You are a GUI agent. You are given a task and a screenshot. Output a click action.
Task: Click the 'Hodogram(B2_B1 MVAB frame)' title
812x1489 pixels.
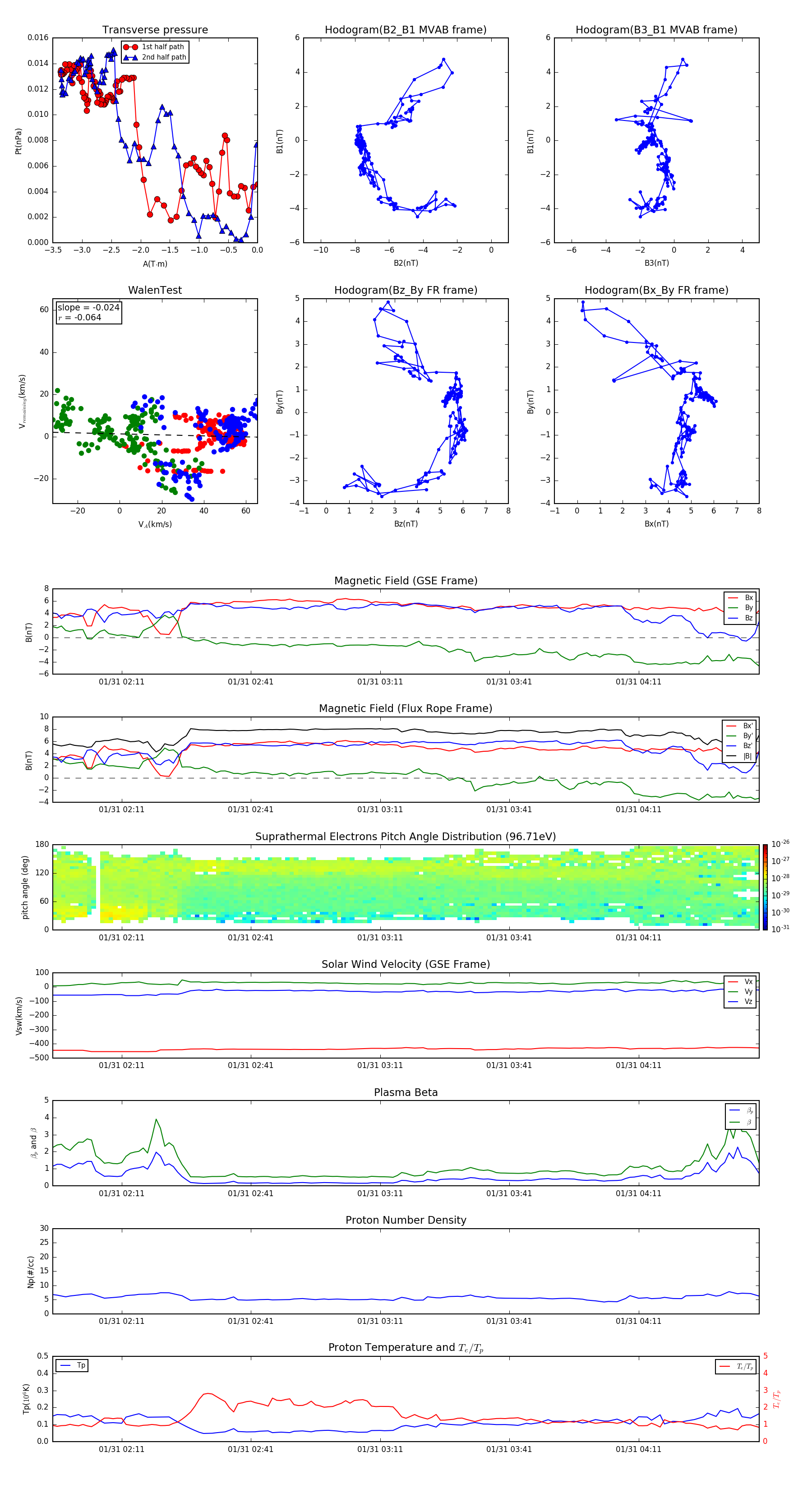pos(406,29)
